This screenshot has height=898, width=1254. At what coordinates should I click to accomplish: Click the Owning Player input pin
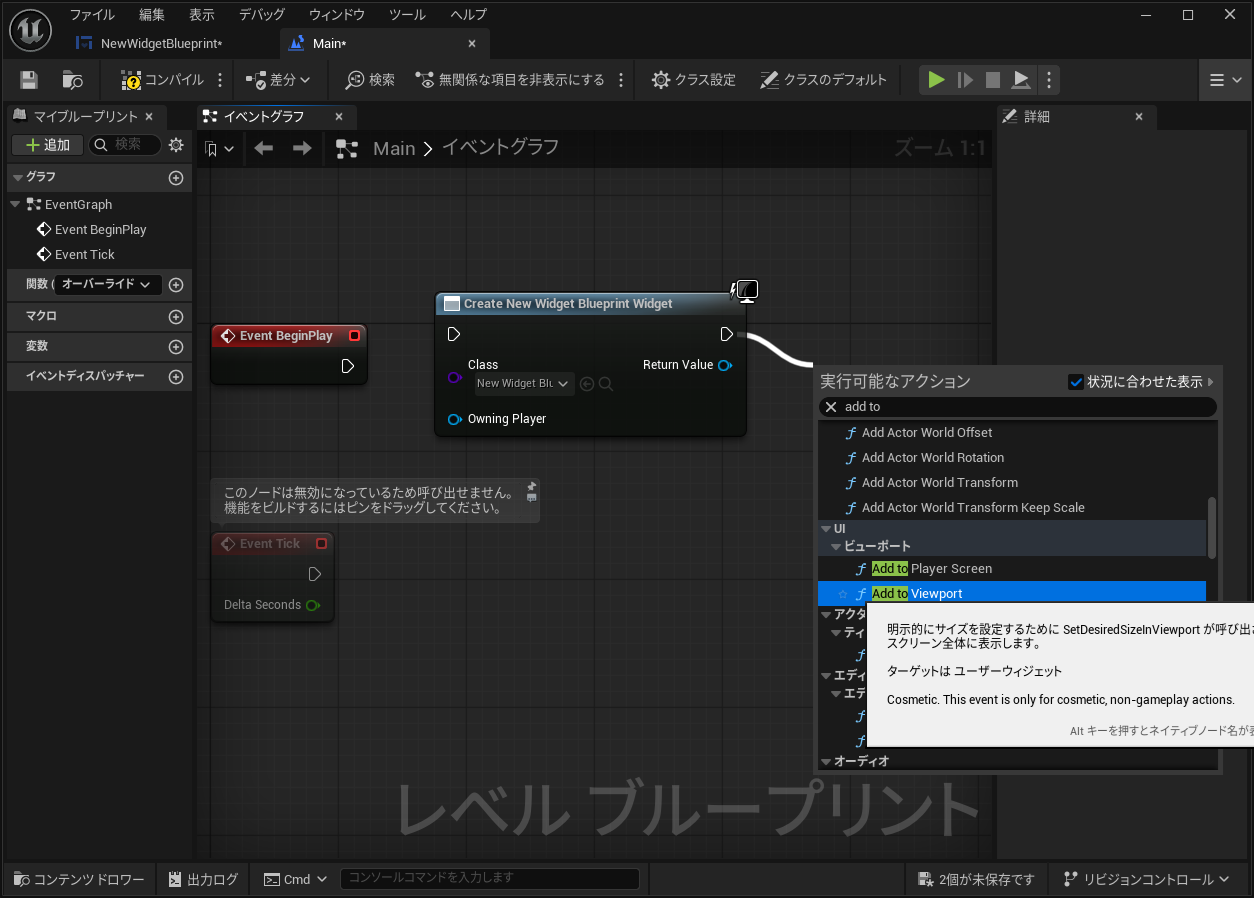click(454, 419)
